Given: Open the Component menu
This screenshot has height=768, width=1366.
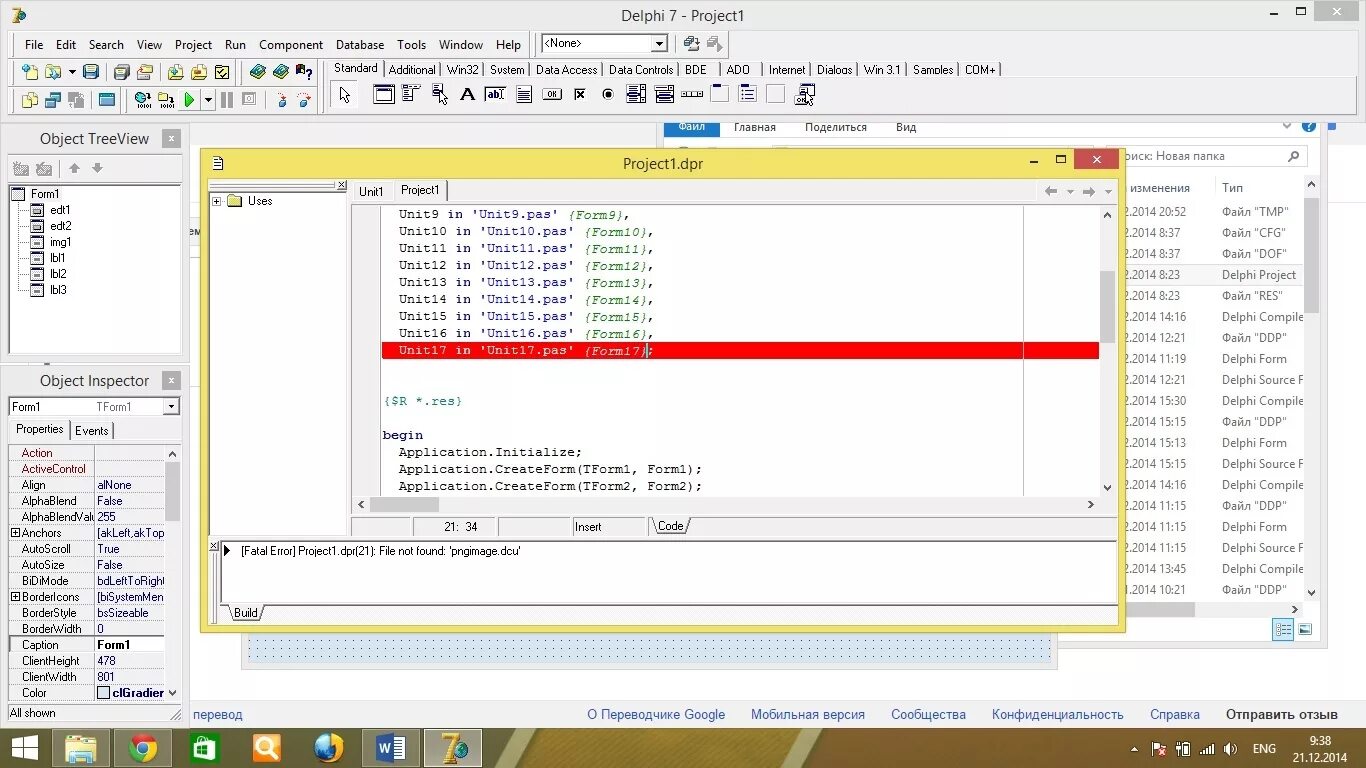Looking at the screenshot, I should pos(291,44).
